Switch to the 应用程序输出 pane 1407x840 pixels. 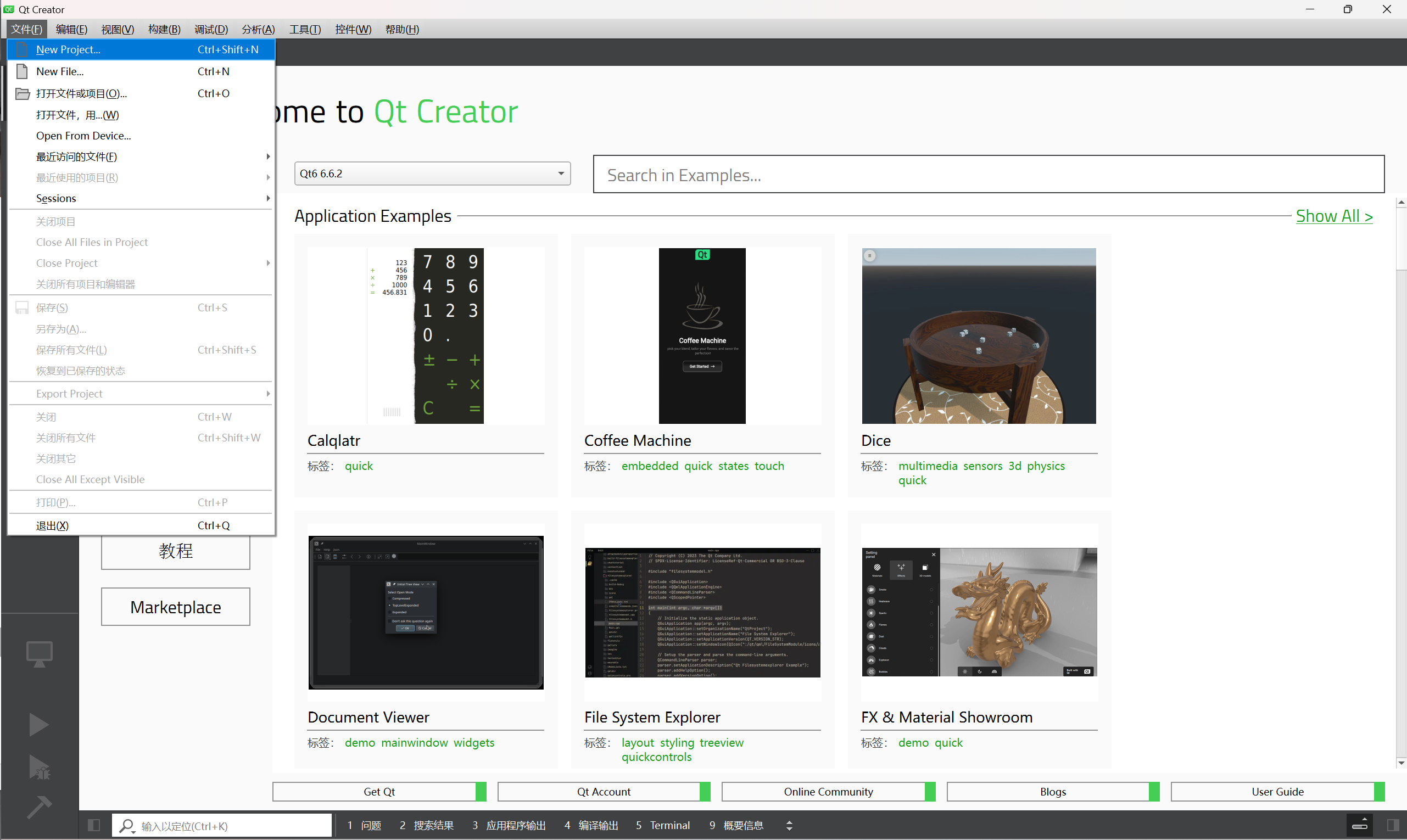coord(509,825)
